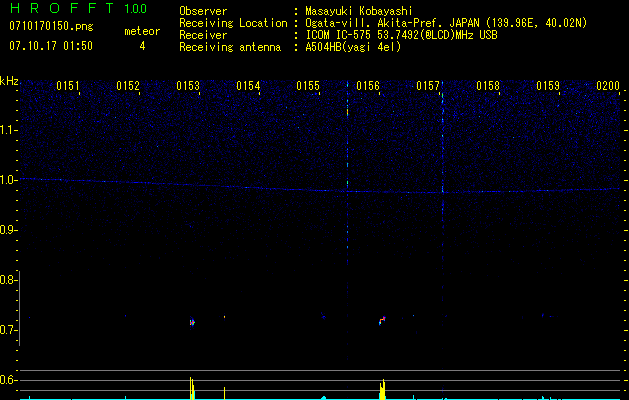Click the small echo dot between 0153 and 0154
The height and width of the screenshot is (400, 629).
click(224, 317)
